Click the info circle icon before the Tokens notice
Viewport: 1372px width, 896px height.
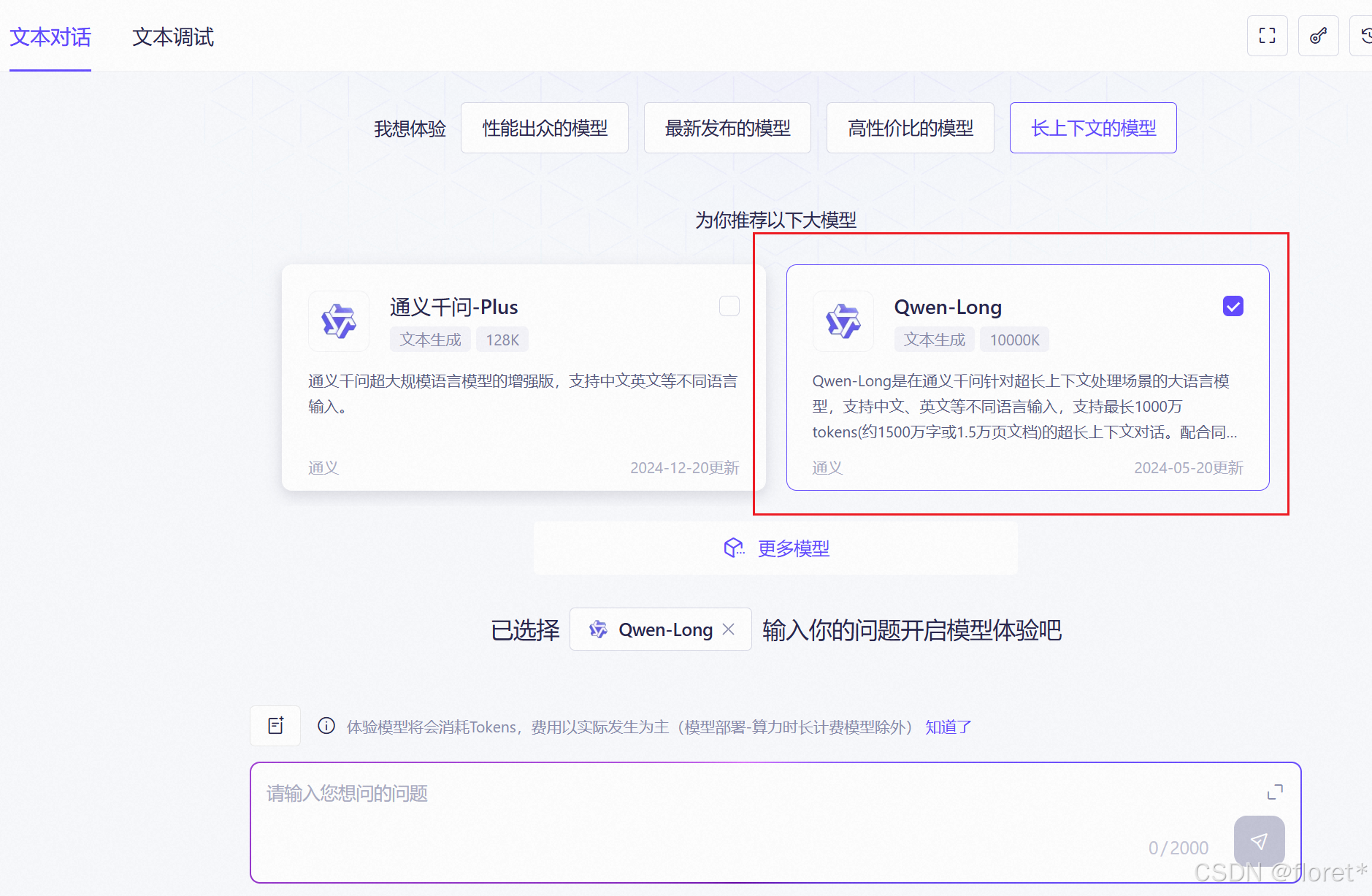point(326,726)
